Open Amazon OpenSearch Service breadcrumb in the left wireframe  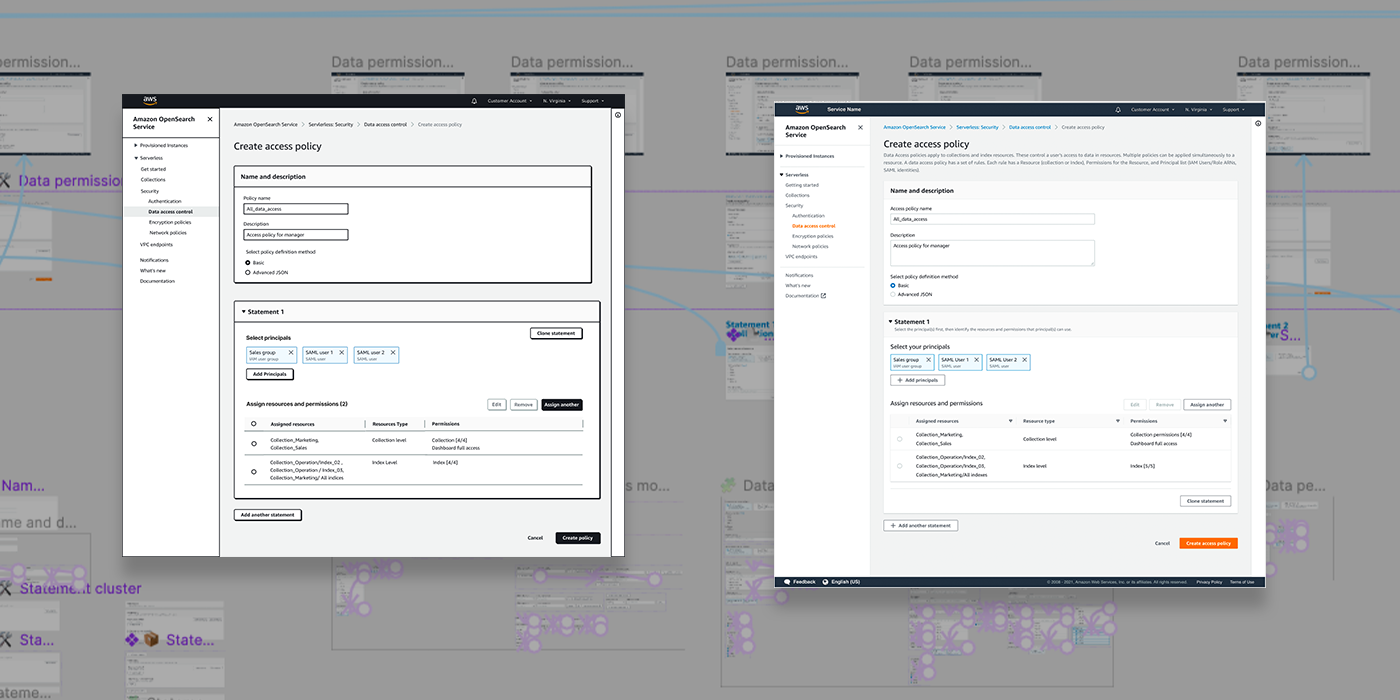click(x=266, y=124)
